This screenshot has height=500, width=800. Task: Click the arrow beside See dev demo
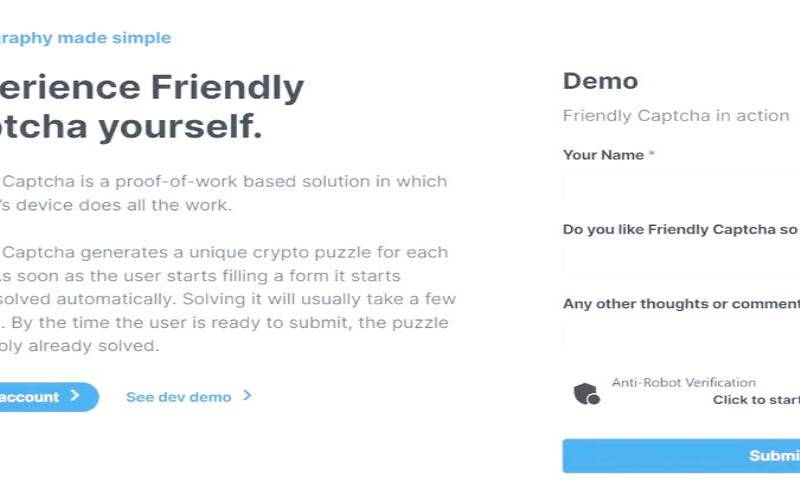click(x=247, y=396)
